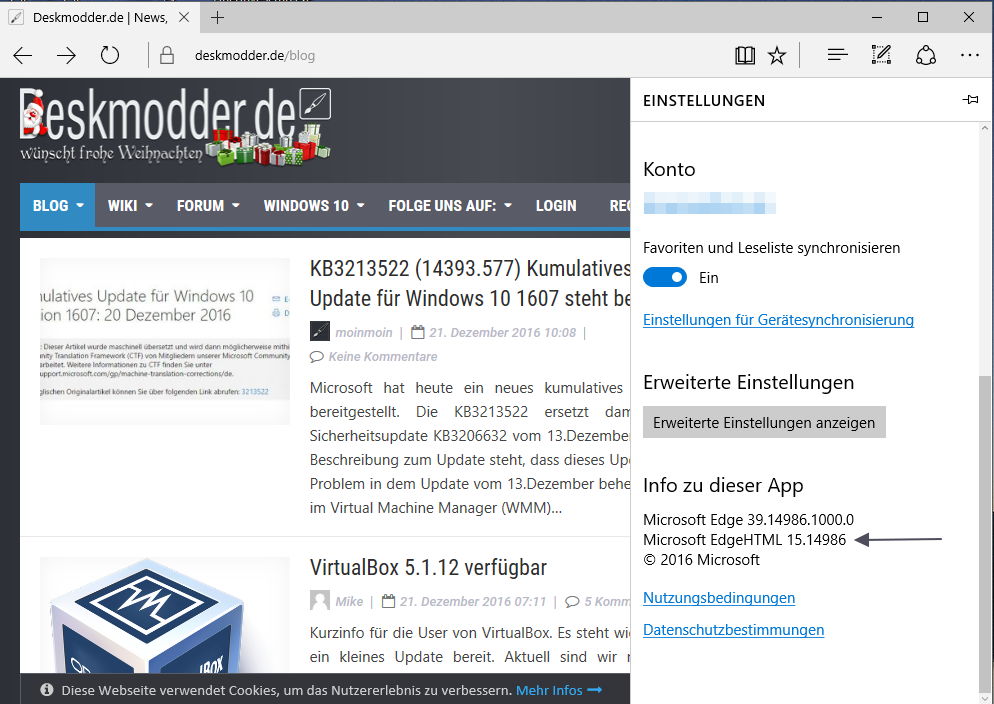Click the Deskmodder.de site logo

(175, 127)
